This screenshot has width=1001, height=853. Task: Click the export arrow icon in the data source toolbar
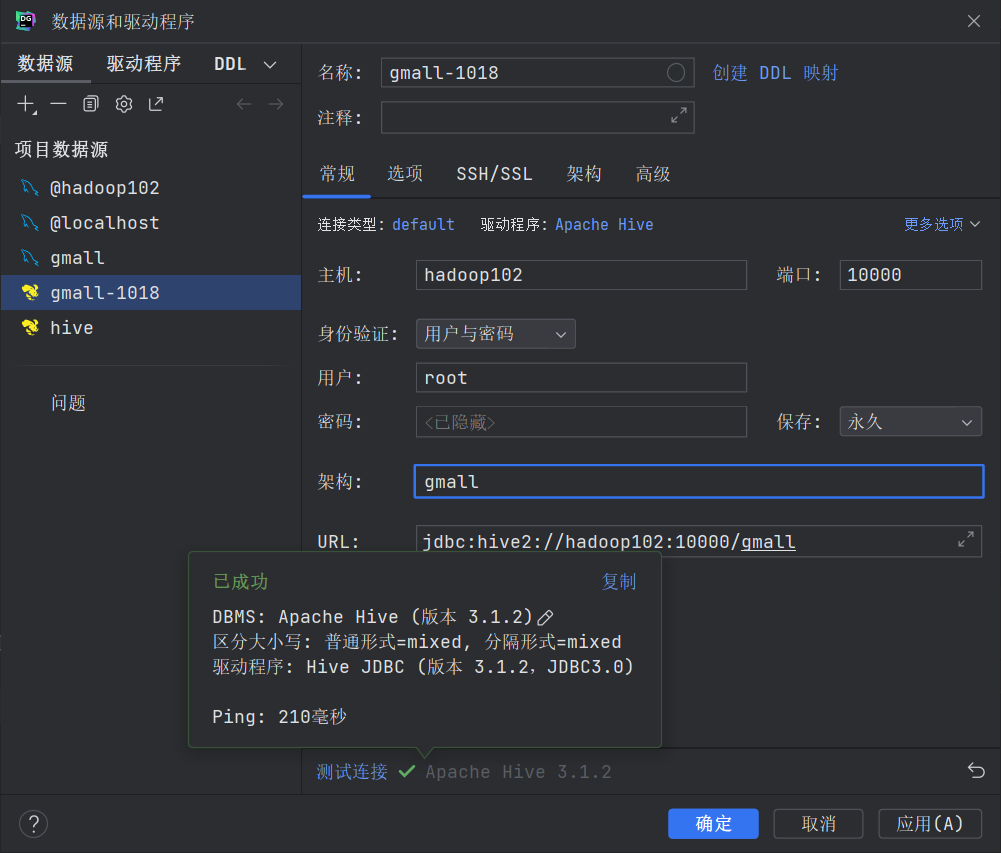pos(156,104)
